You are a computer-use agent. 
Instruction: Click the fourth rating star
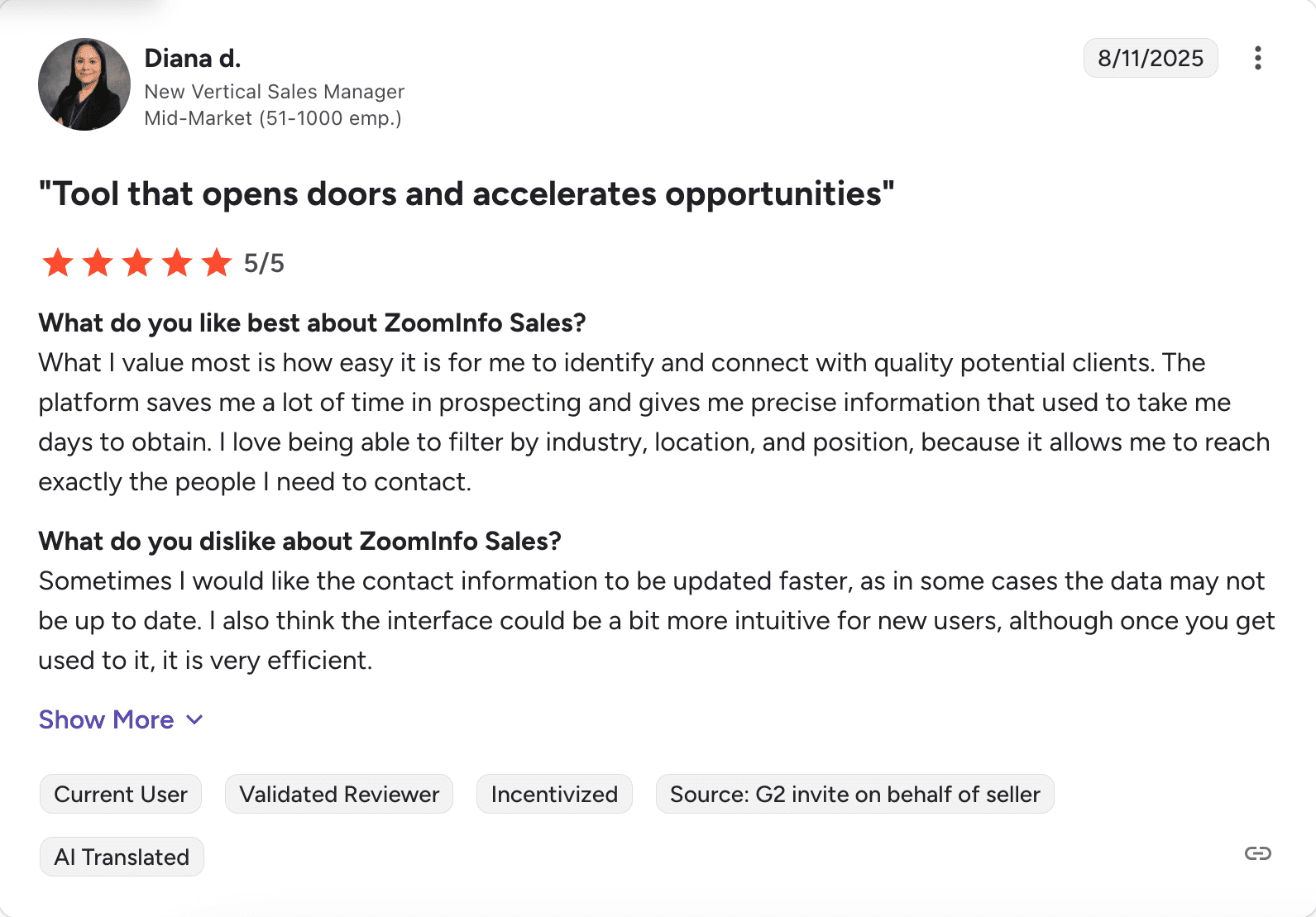click(x=177, y=263)
